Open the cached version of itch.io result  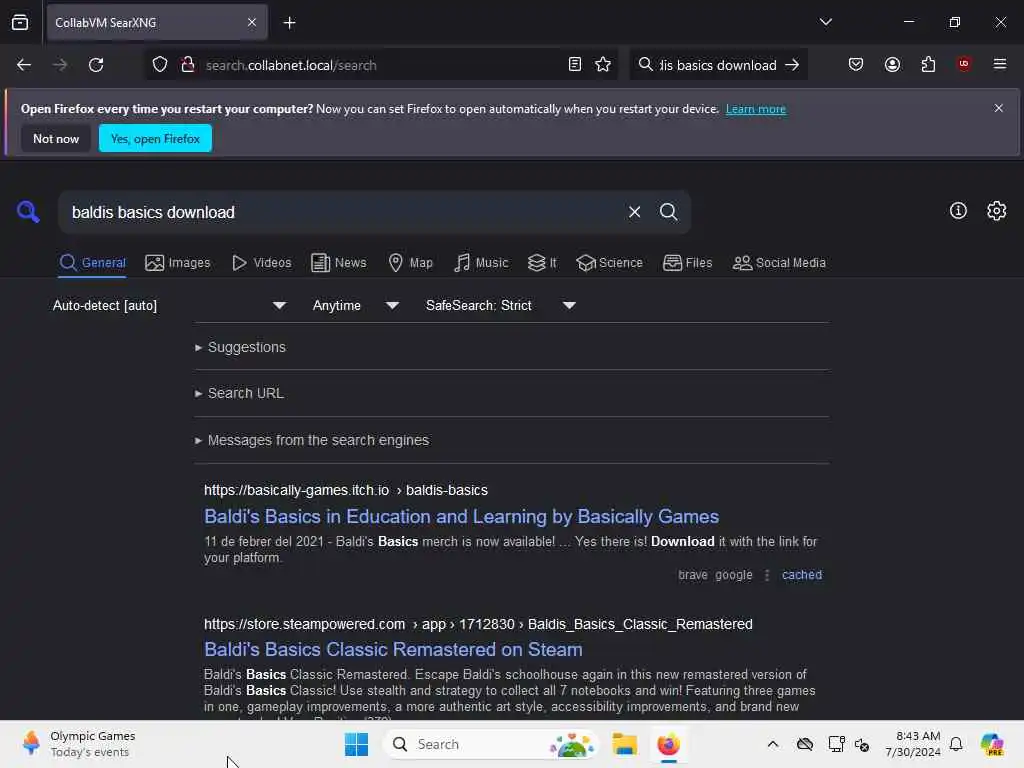point(802,575)
